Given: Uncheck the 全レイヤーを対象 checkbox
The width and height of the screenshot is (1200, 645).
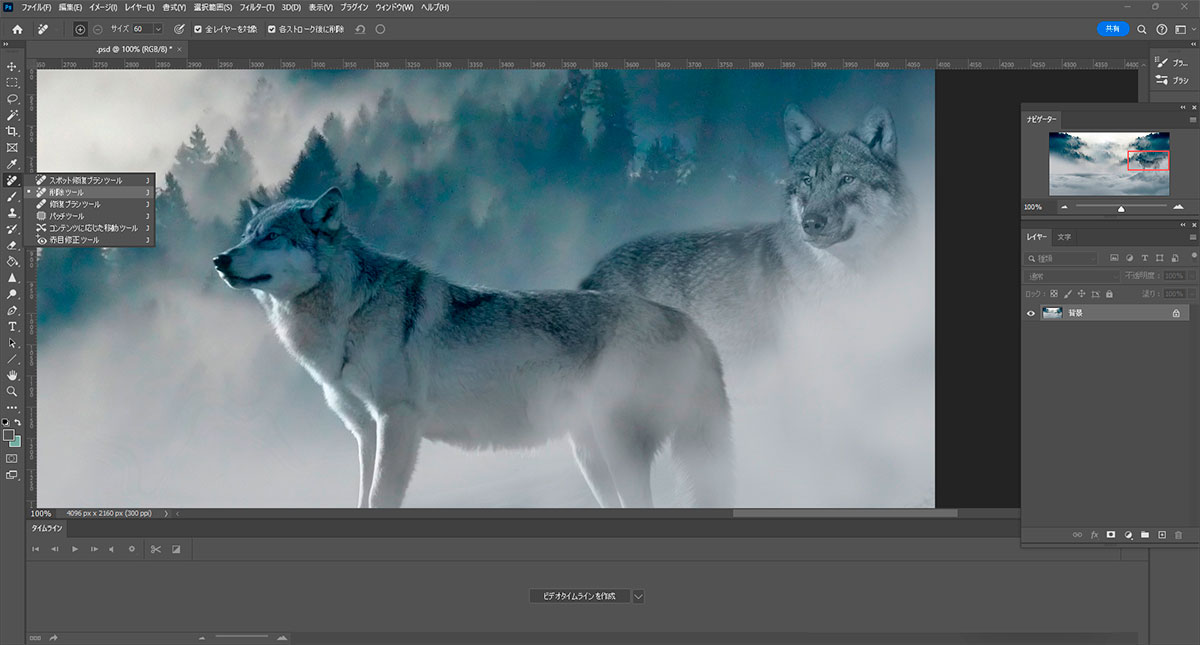Looking at the screenshot, I should [198, 29].
